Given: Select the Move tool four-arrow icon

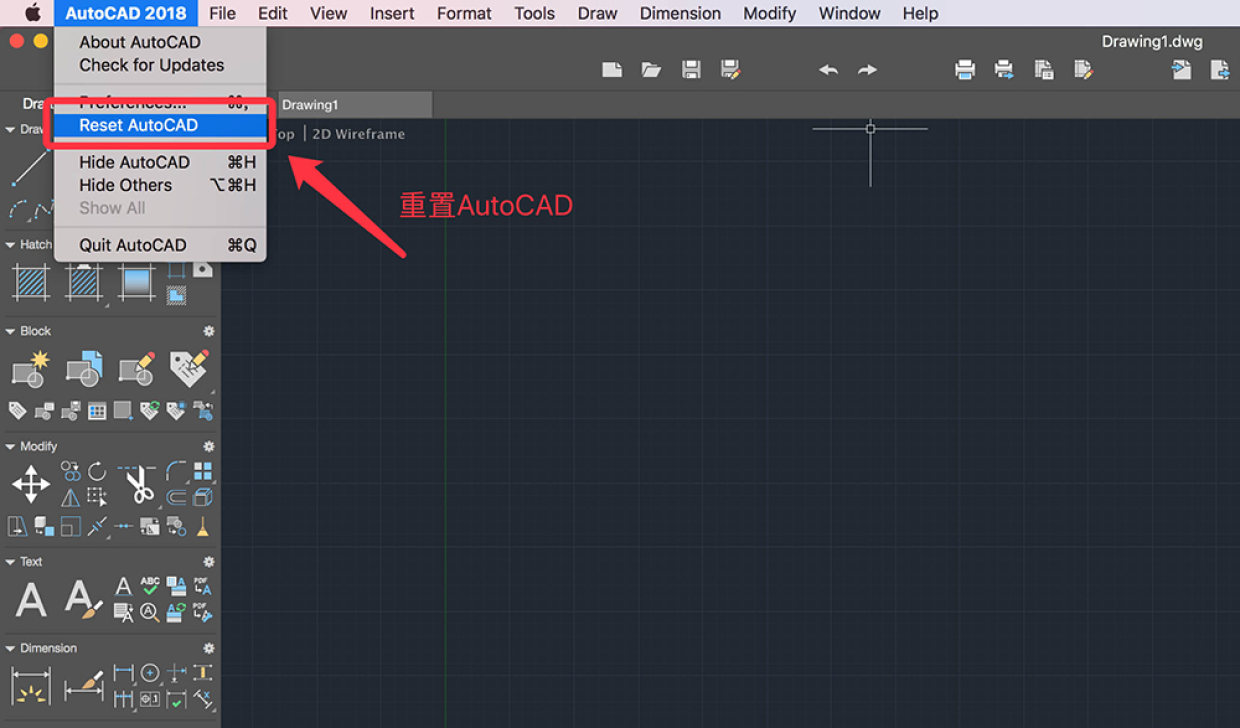Looking at the screenshot, I should (x=31, y=484).
